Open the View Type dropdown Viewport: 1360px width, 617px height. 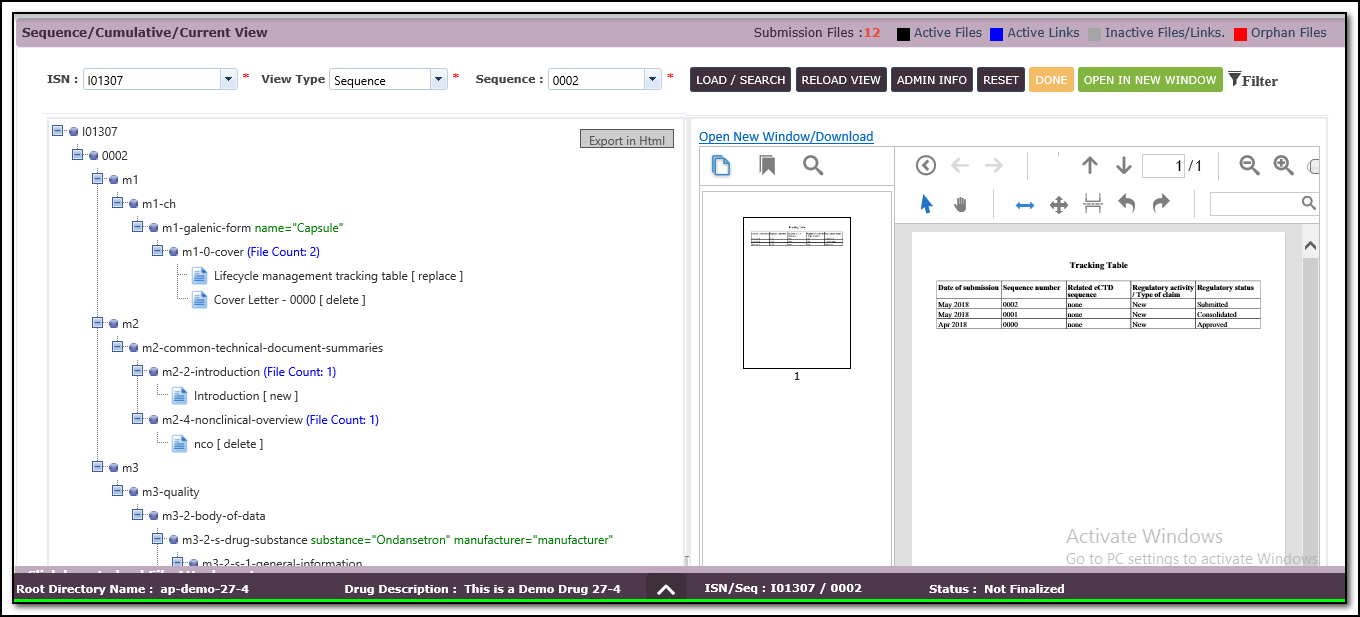[438, 80]
